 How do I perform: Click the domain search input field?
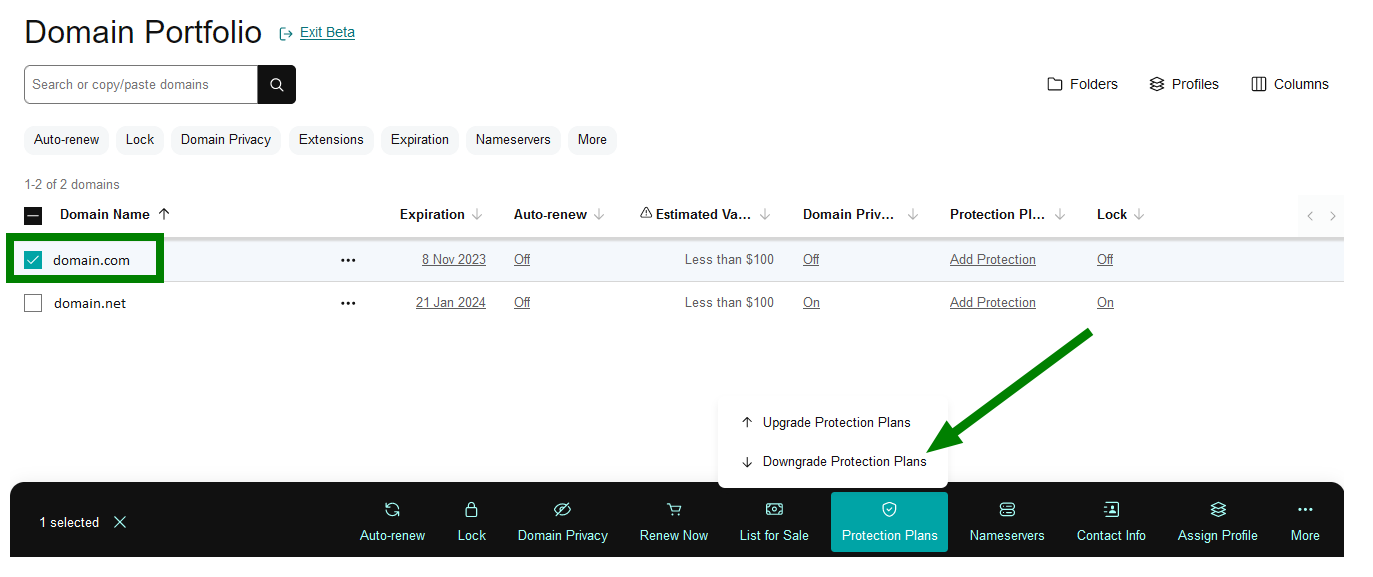click(x=140, y=85)
